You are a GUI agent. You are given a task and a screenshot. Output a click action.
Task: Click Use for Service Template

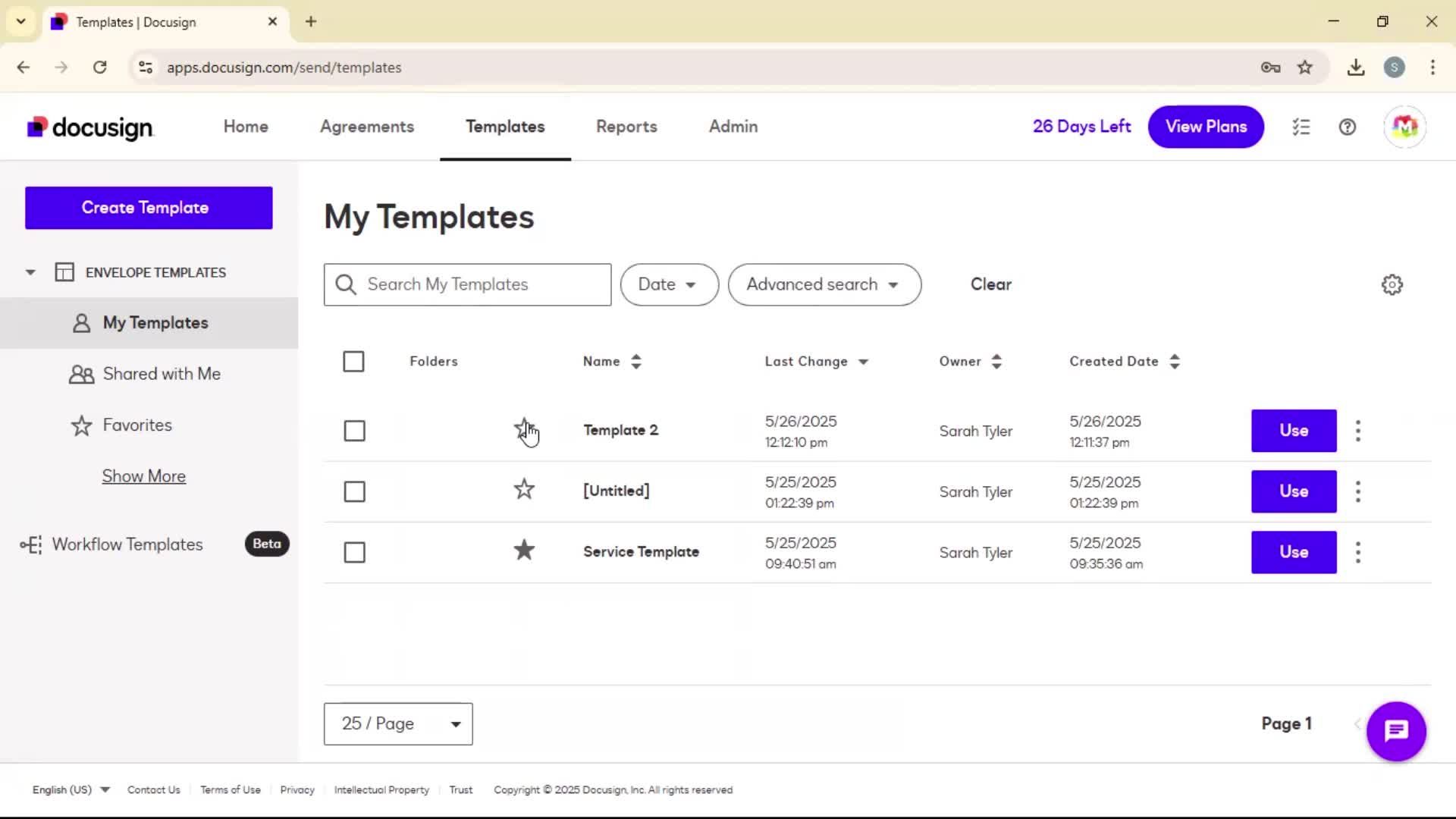pyautogui.click(x=1294, y=552)
